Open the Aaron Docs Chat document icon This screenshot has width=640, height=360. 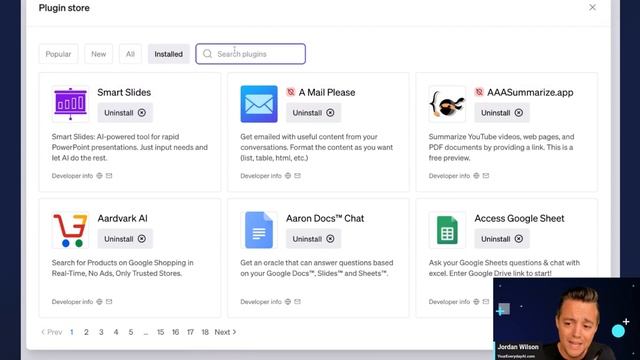pos(259,230)
